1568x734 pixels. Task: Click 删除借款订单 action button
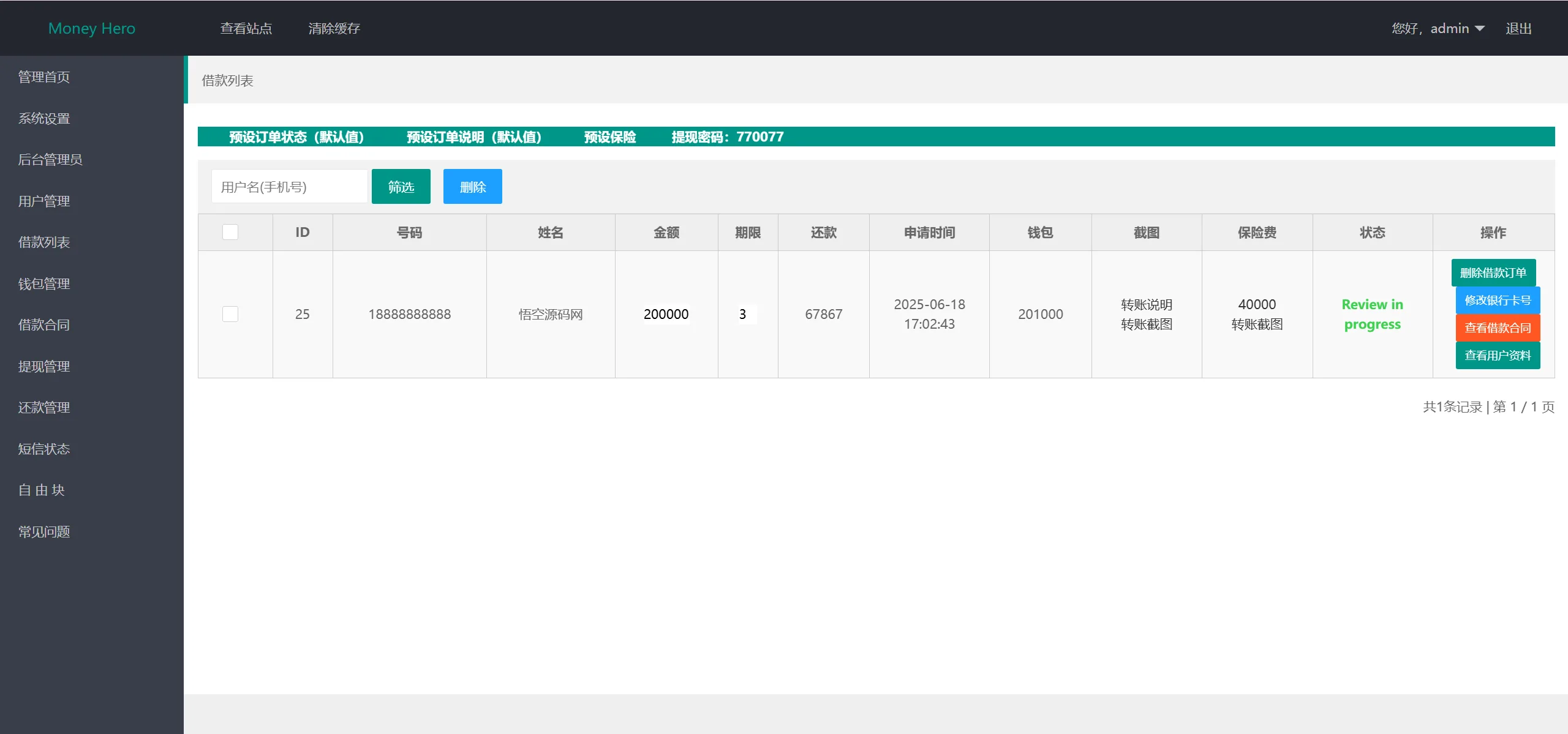tap(1493, 273)
